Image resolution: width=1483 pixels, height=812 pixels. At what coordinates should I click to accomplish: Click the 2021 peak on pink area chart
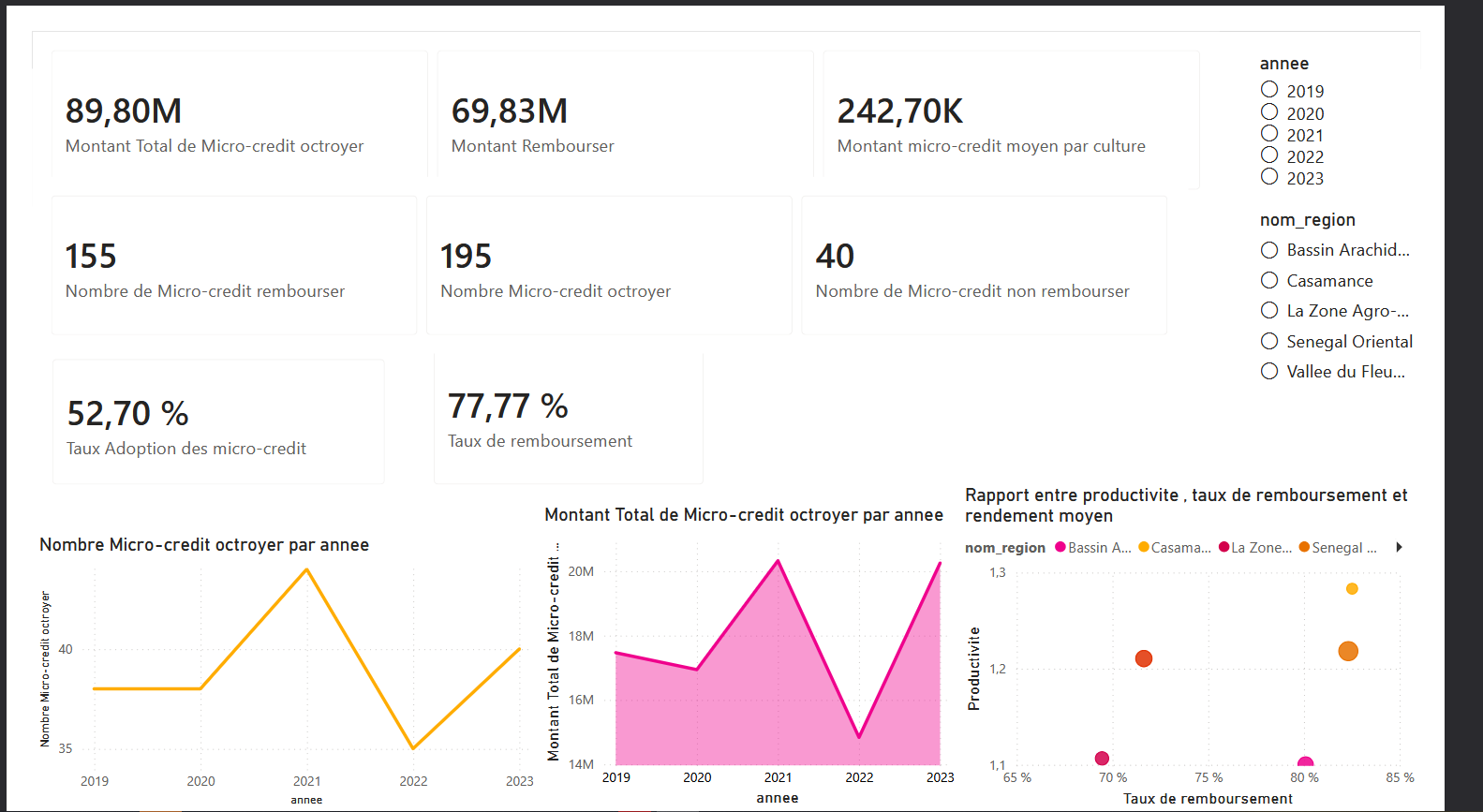[778, 561]
